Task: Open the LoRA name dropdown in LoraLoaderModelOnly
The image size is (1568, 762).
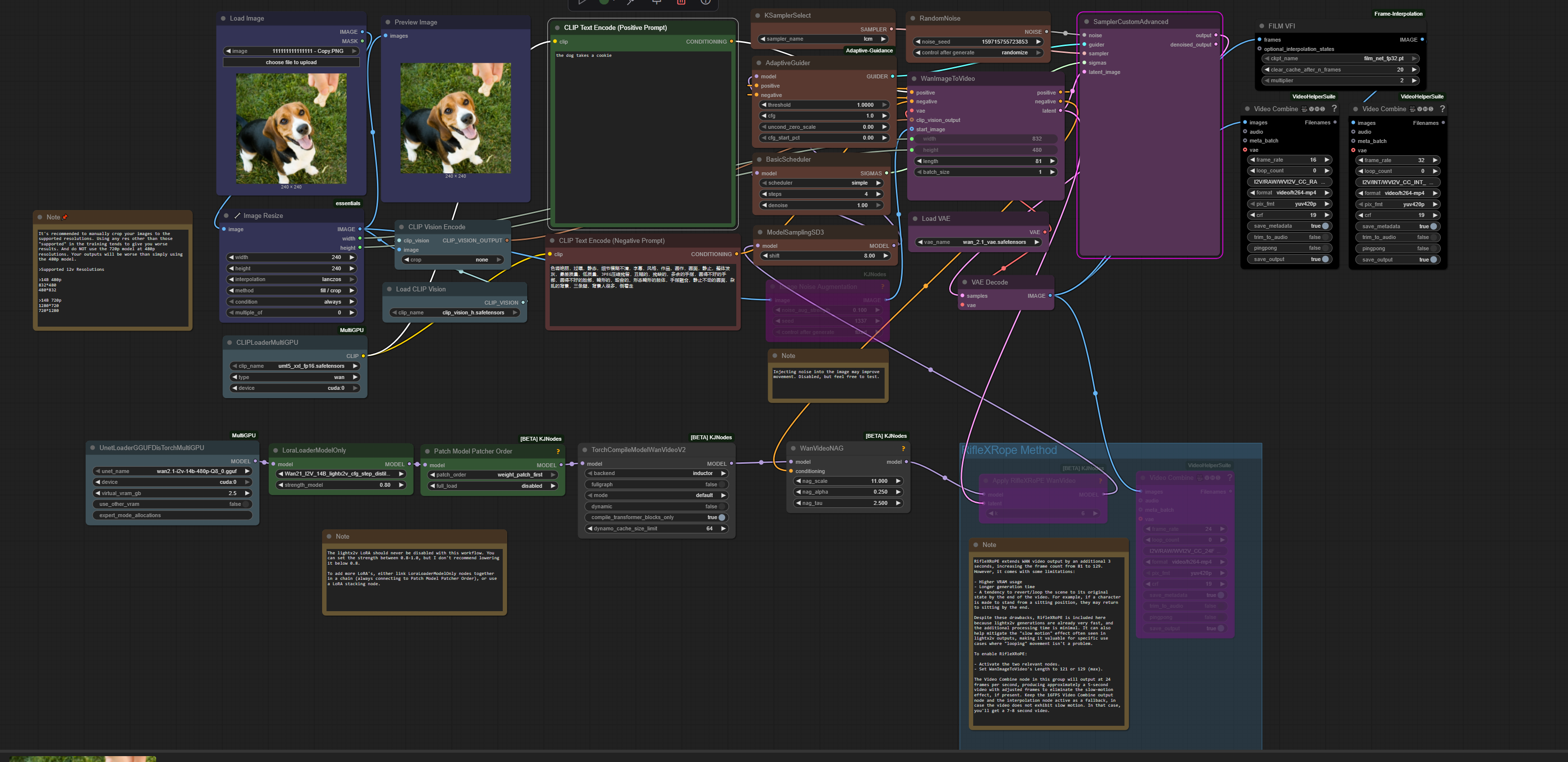Action: pyautogui.click(x=340, y=474)
